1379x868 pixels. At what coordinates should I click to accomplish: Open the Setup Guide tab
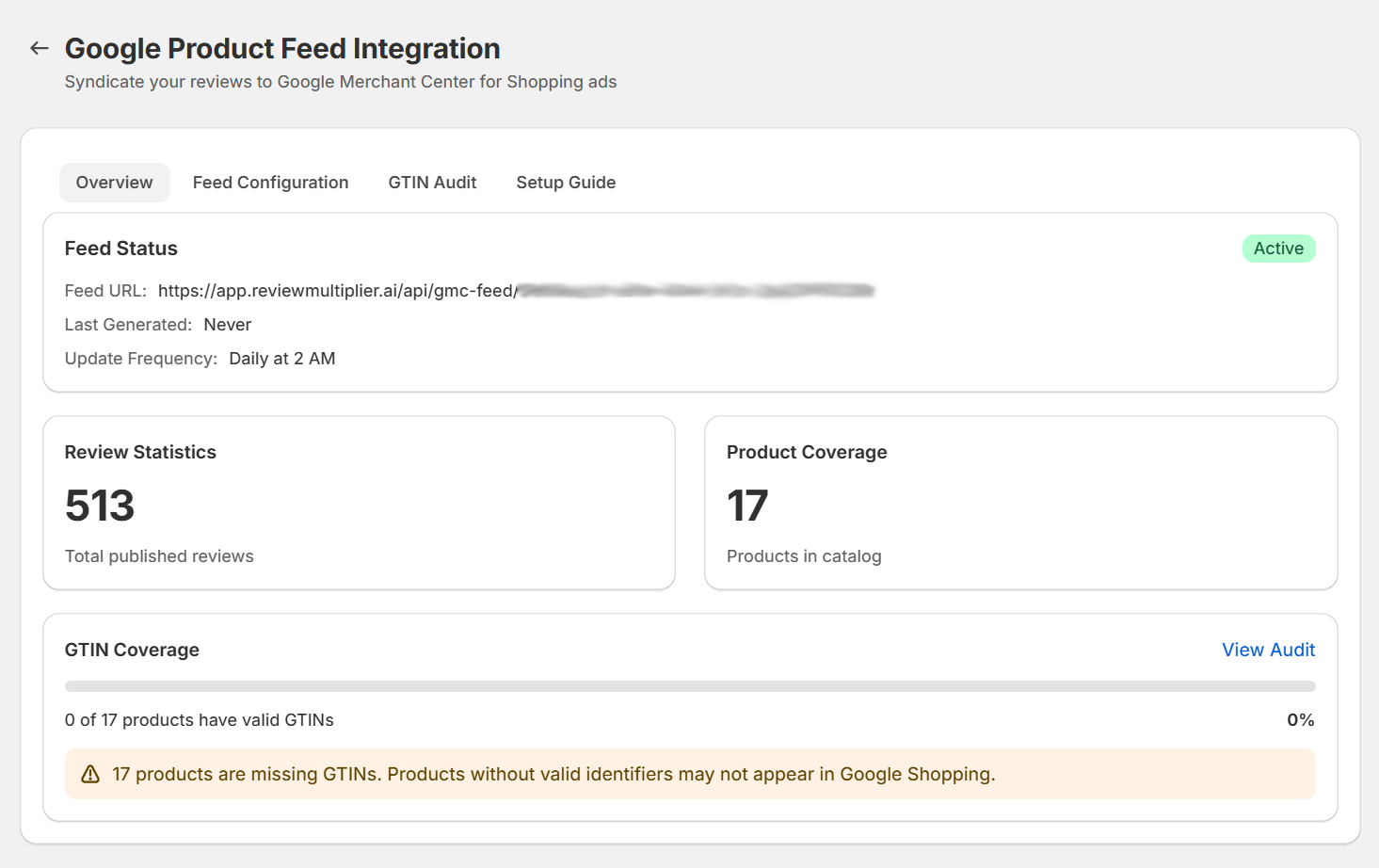point(566,182)
